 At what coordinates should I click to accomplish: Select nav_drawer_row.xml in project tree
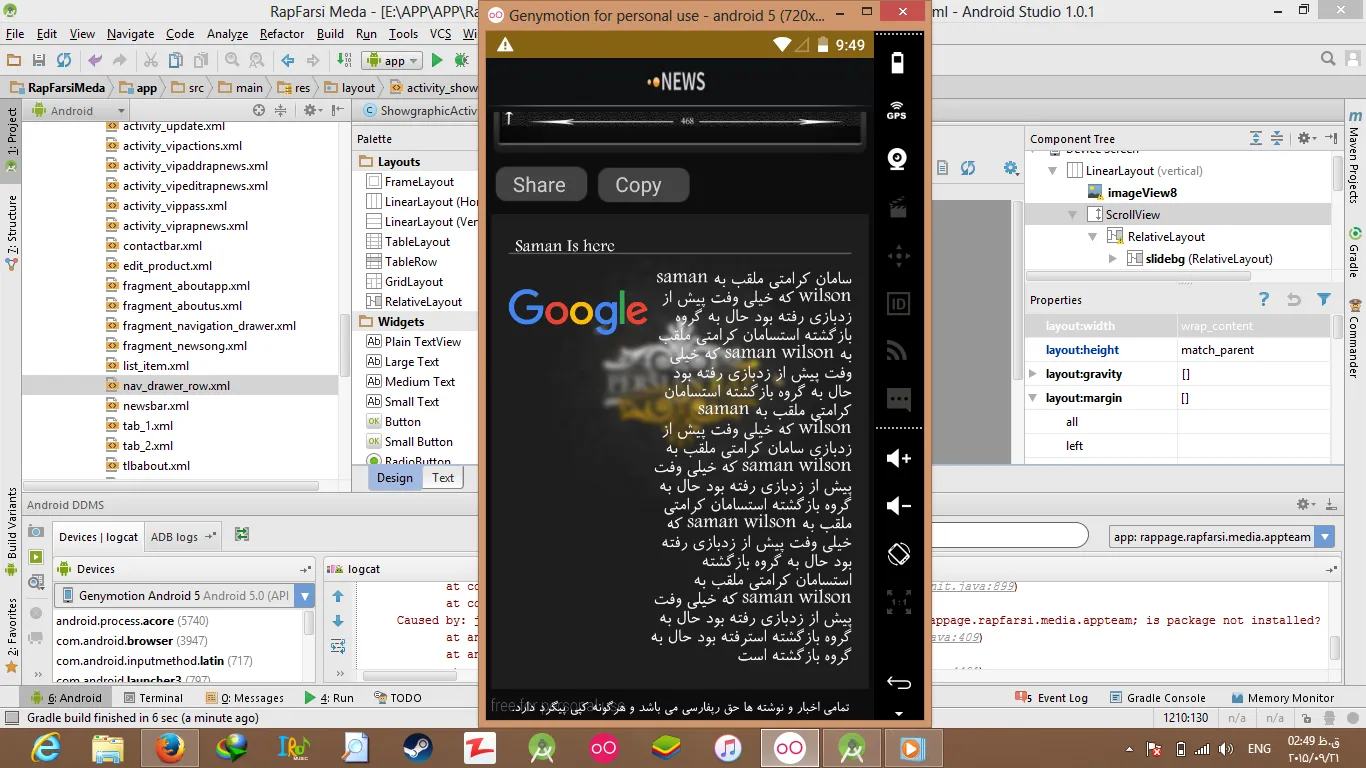coord(176,386)
